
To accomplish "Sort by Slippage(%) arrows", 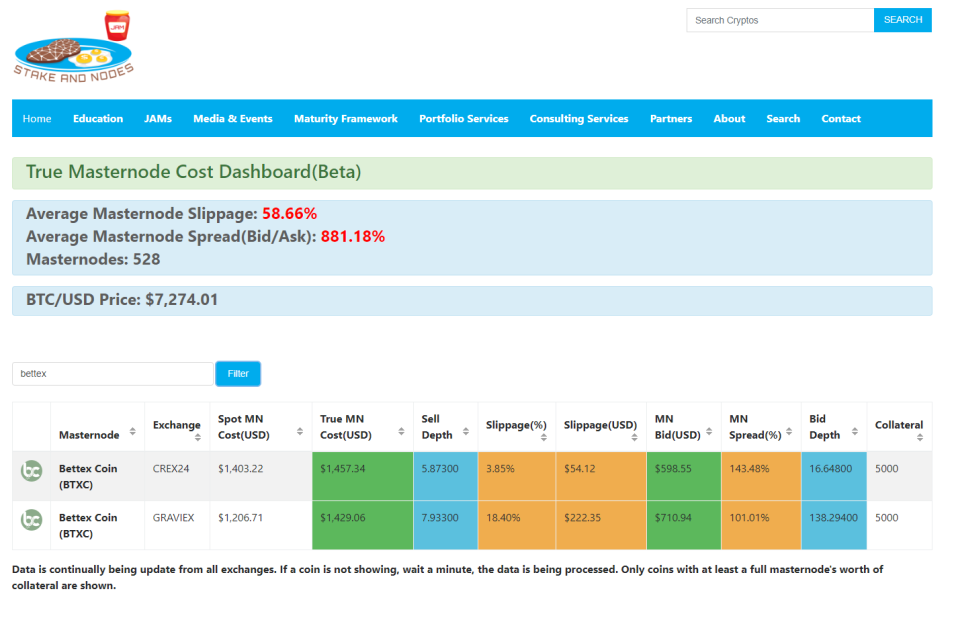I will [544, 437].
